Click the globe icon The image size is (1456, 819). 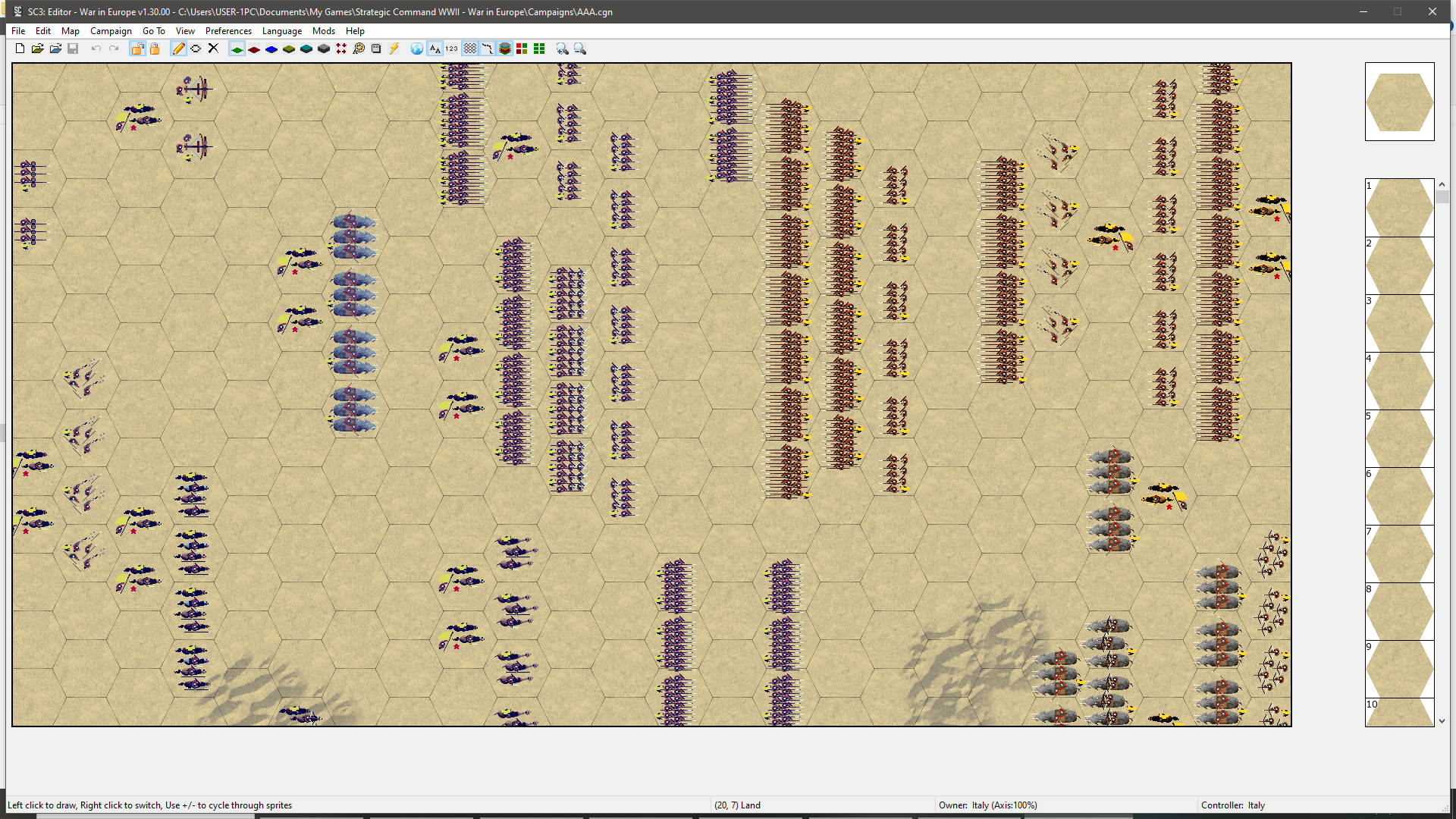click(x=417, y=49)
